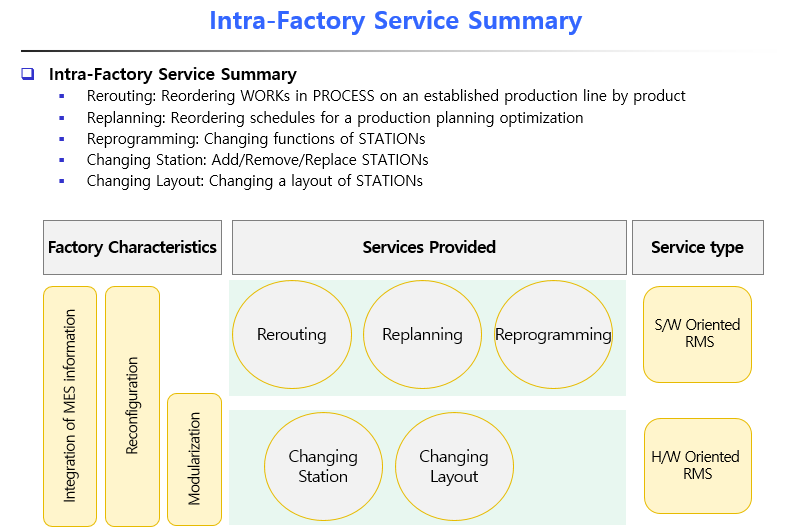Click the Rerouting bullet description line

pyautogui.click(x=386, y=96)
